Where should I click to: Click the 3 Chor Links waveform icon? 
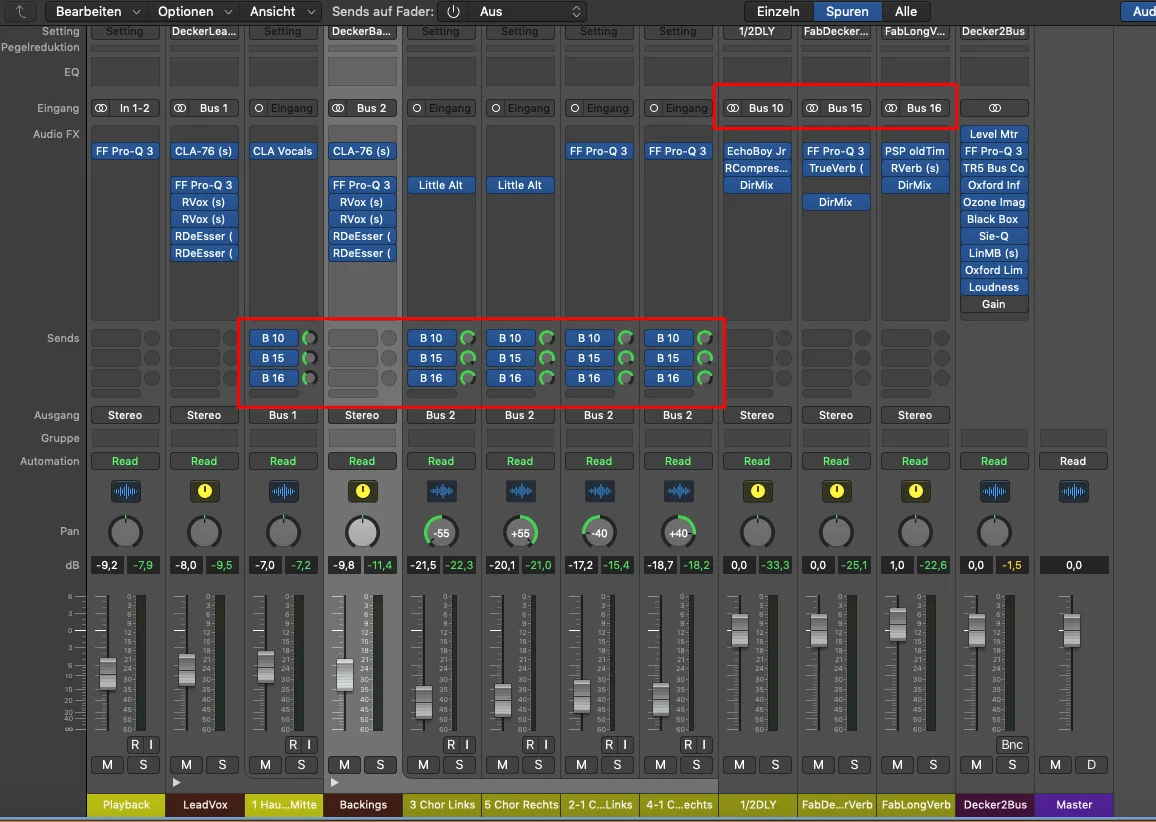[441, 491]
